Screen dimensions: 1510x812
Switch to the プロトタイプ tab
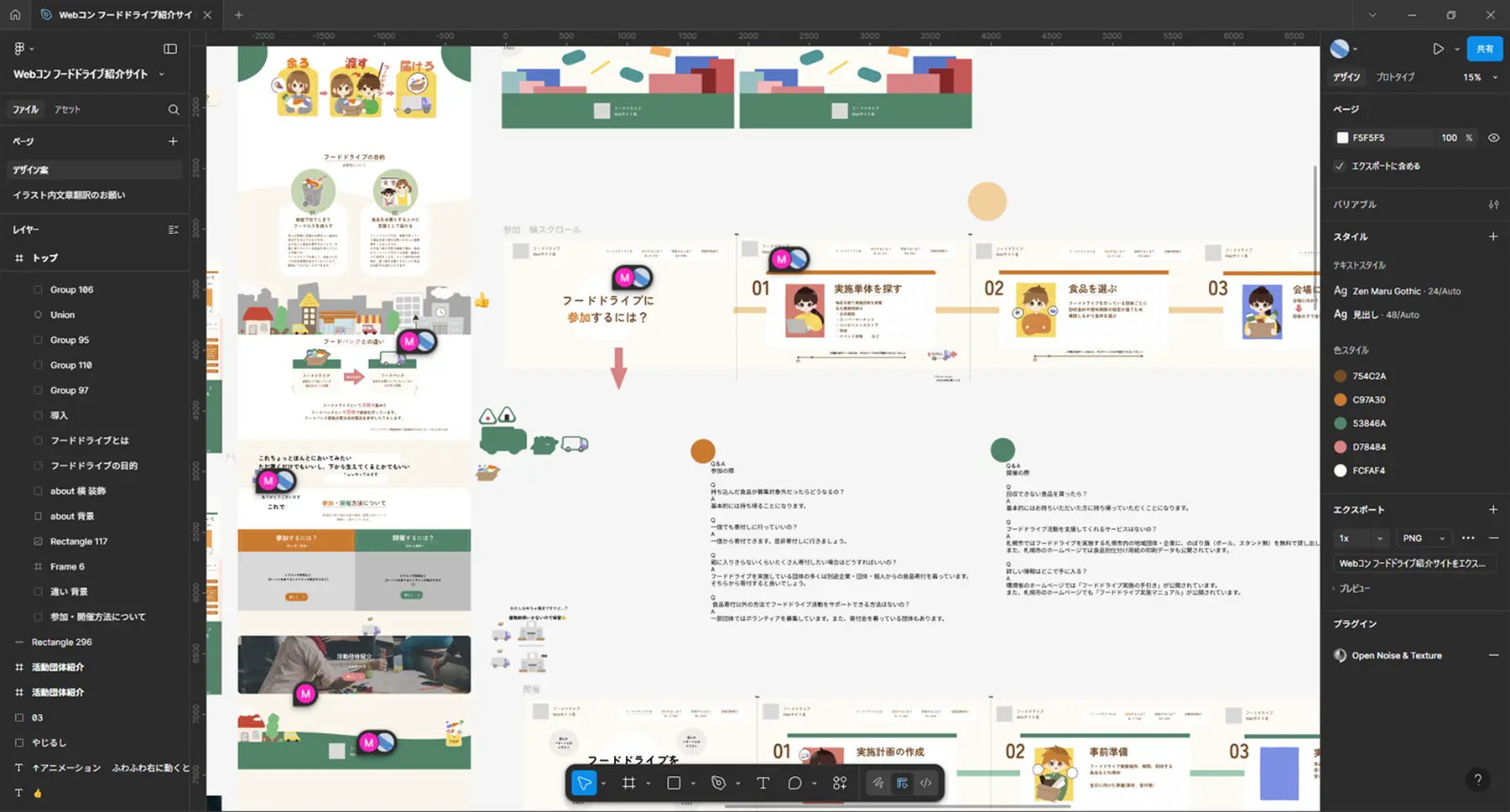click(1395, 77)
